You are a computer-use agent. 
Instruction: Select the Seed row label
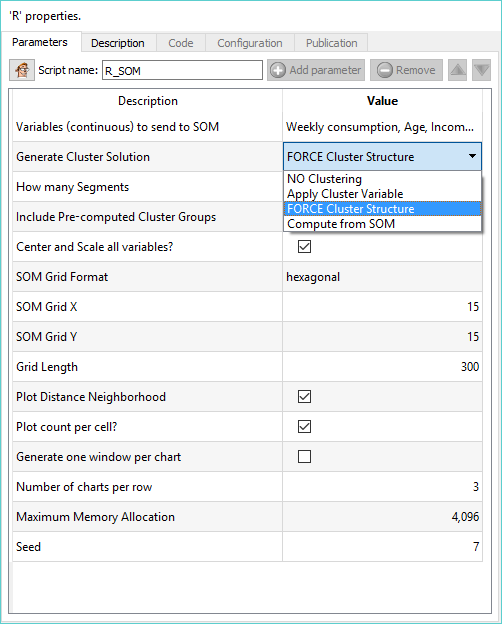(x=28, y=547)
